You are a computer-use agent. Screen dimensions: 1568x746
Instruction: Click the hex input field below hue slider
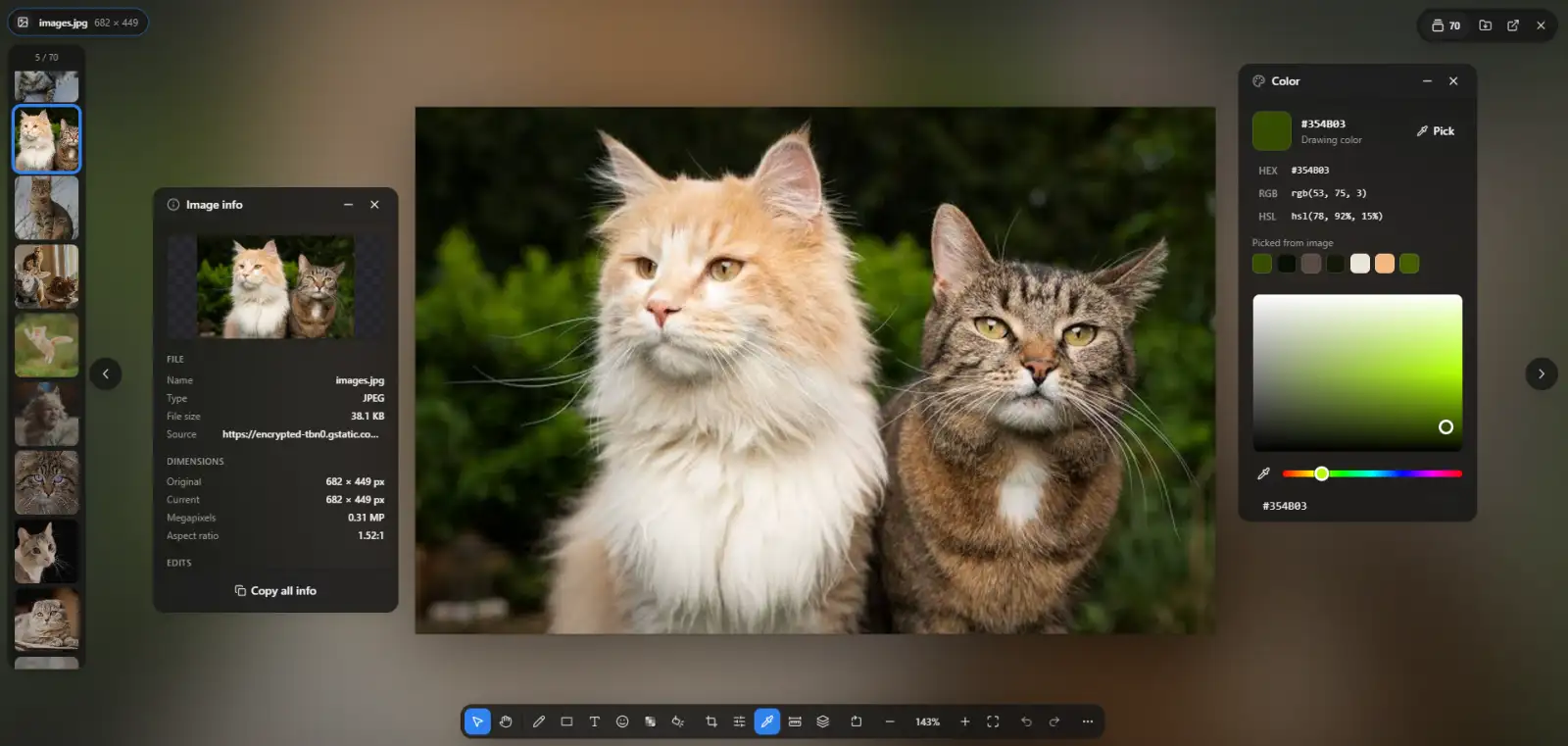click(1357, 506)
